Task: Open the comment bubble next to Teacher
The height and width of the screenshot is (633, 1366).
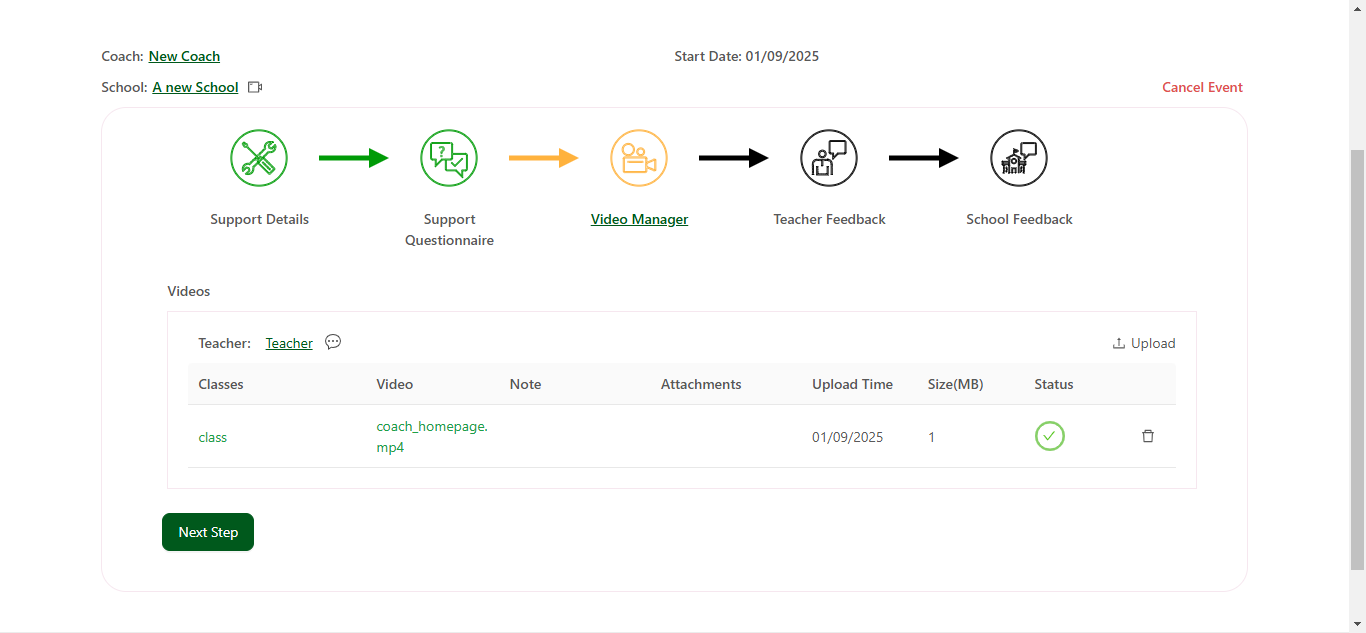Action: (x=333, y=342)
